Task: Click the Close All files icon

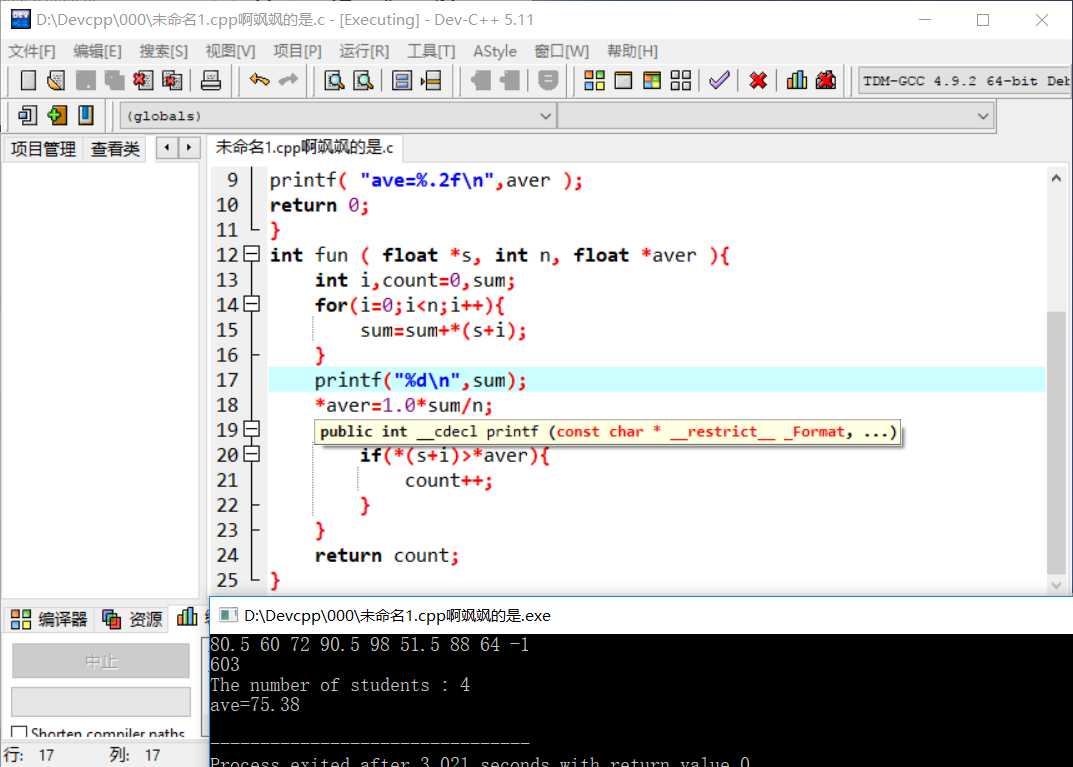Action: point(172,80)
